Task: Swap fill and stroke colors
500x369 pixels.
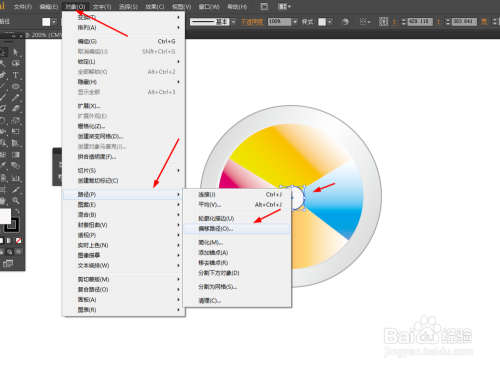Action: tap(17, 211)
